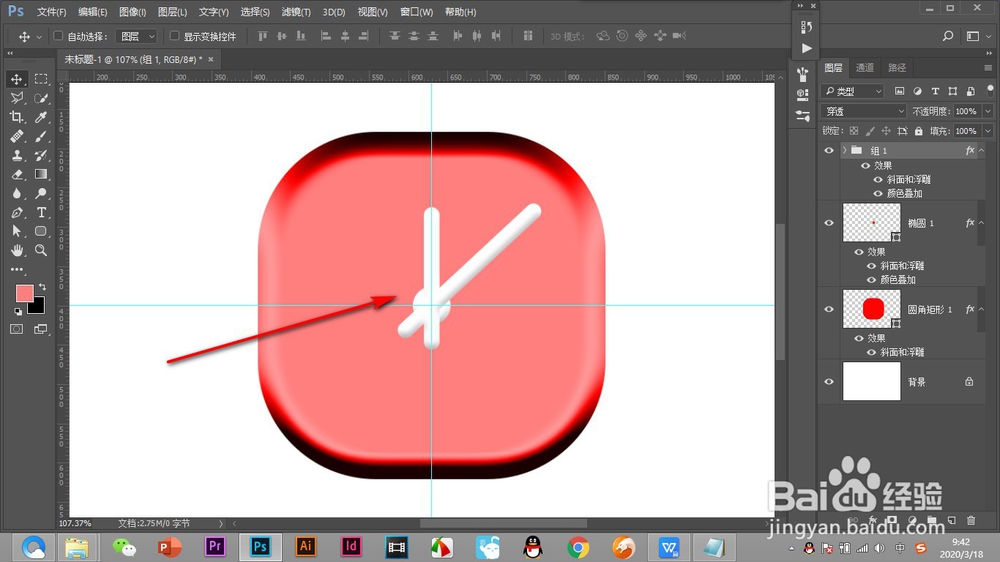Select the History Brush tool
Screen dimensions: 1000x562
click(41, 155)
